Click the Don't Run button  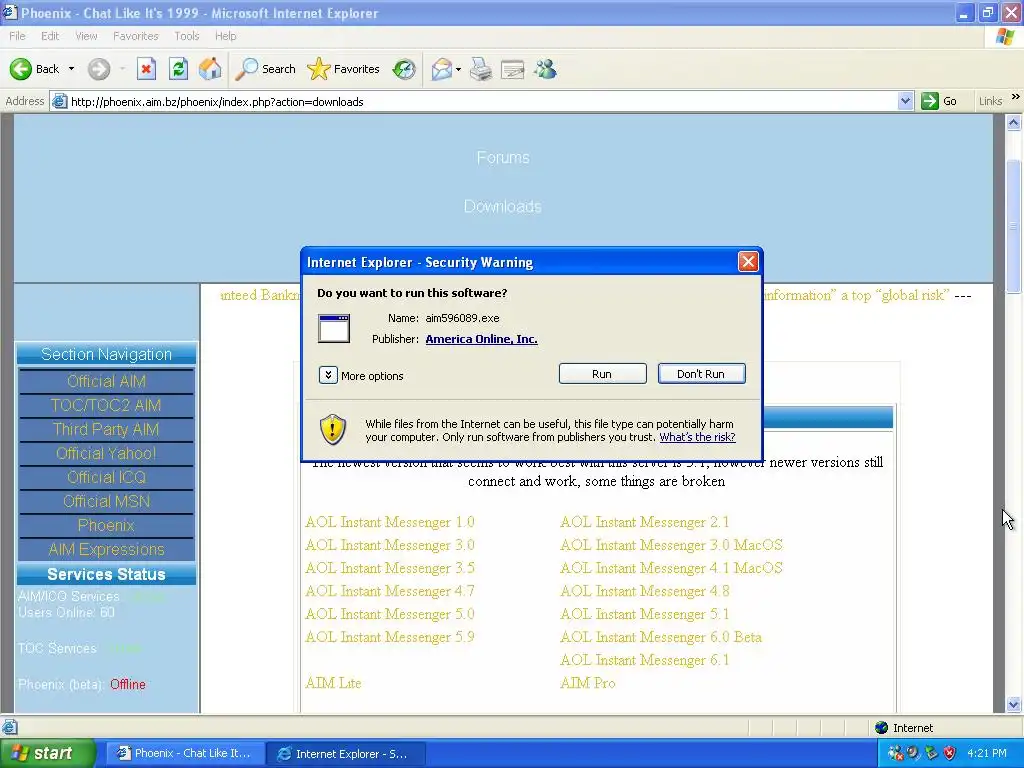tap(701, 374)
